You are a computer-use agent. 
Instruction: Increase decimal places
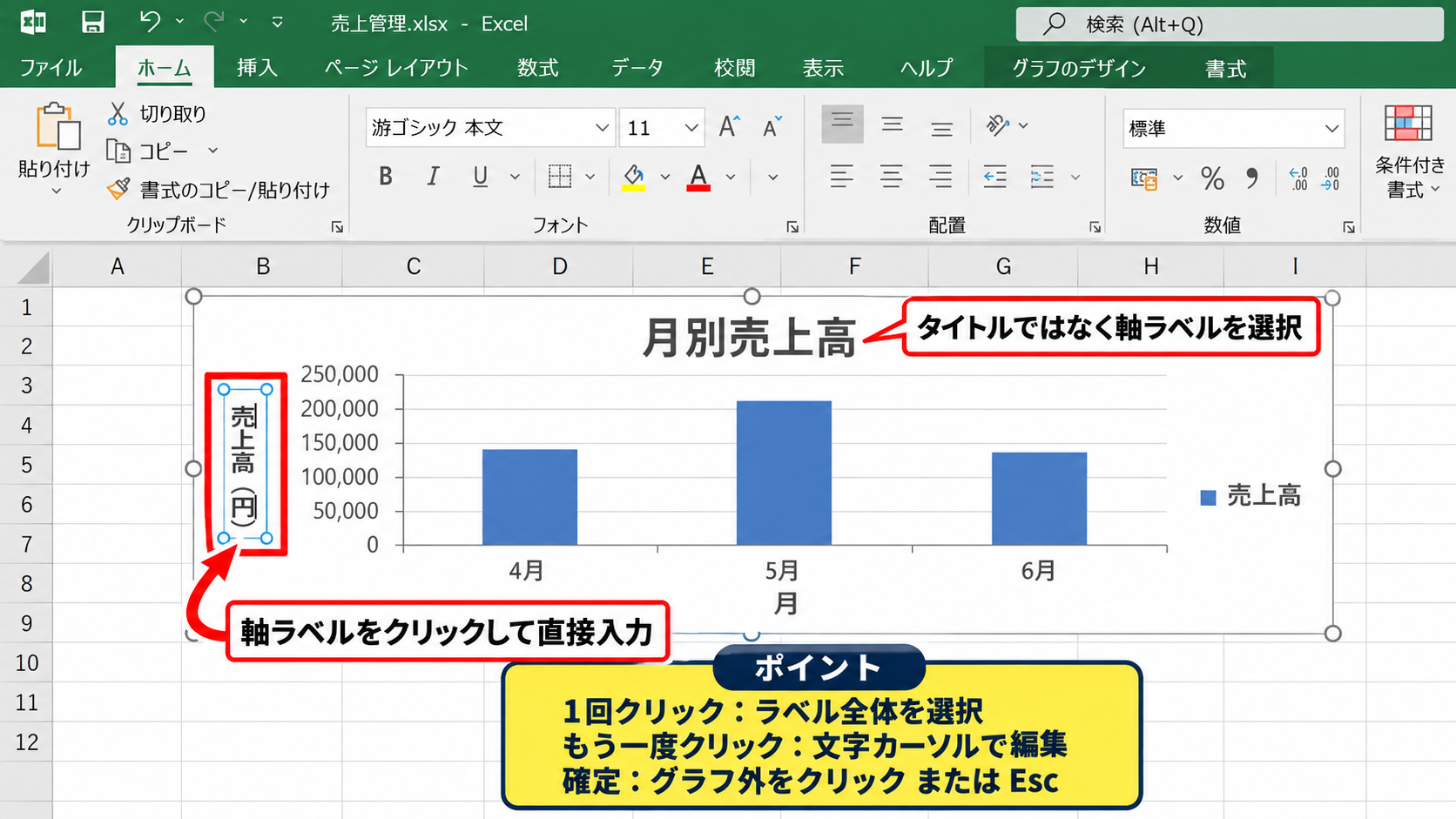pyautogui.click(x=1298, y=178)
